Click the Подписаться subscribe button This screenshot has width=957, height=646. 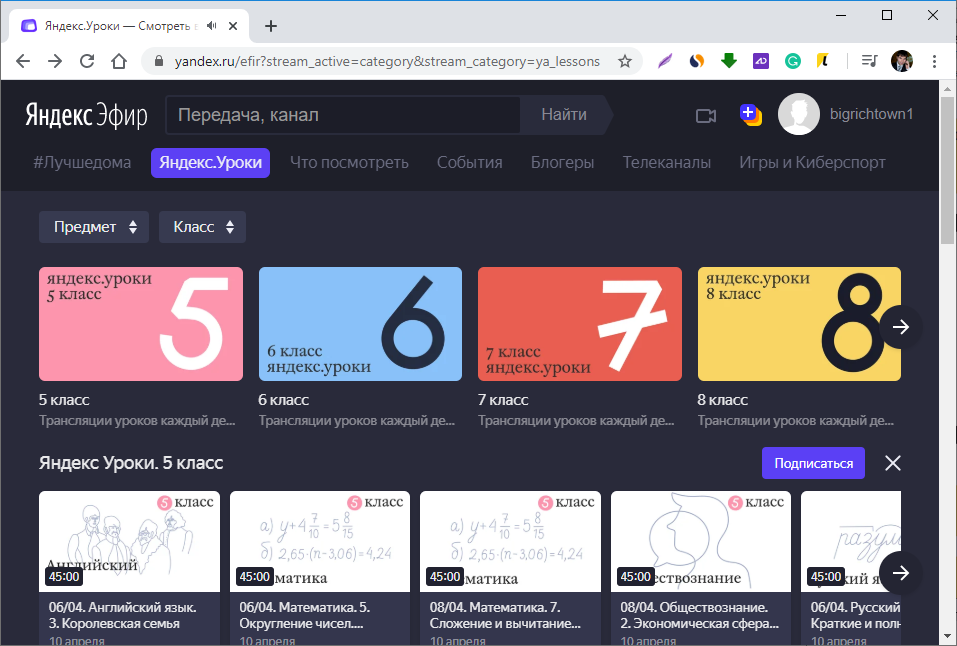point(814,463)
